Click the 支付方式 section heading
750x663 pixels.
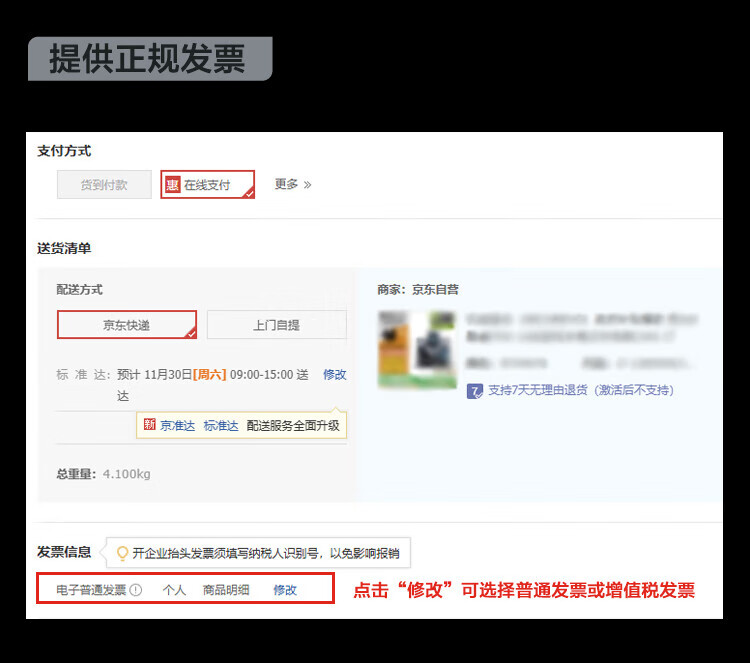pyautogui.click(x=64, y=151)
